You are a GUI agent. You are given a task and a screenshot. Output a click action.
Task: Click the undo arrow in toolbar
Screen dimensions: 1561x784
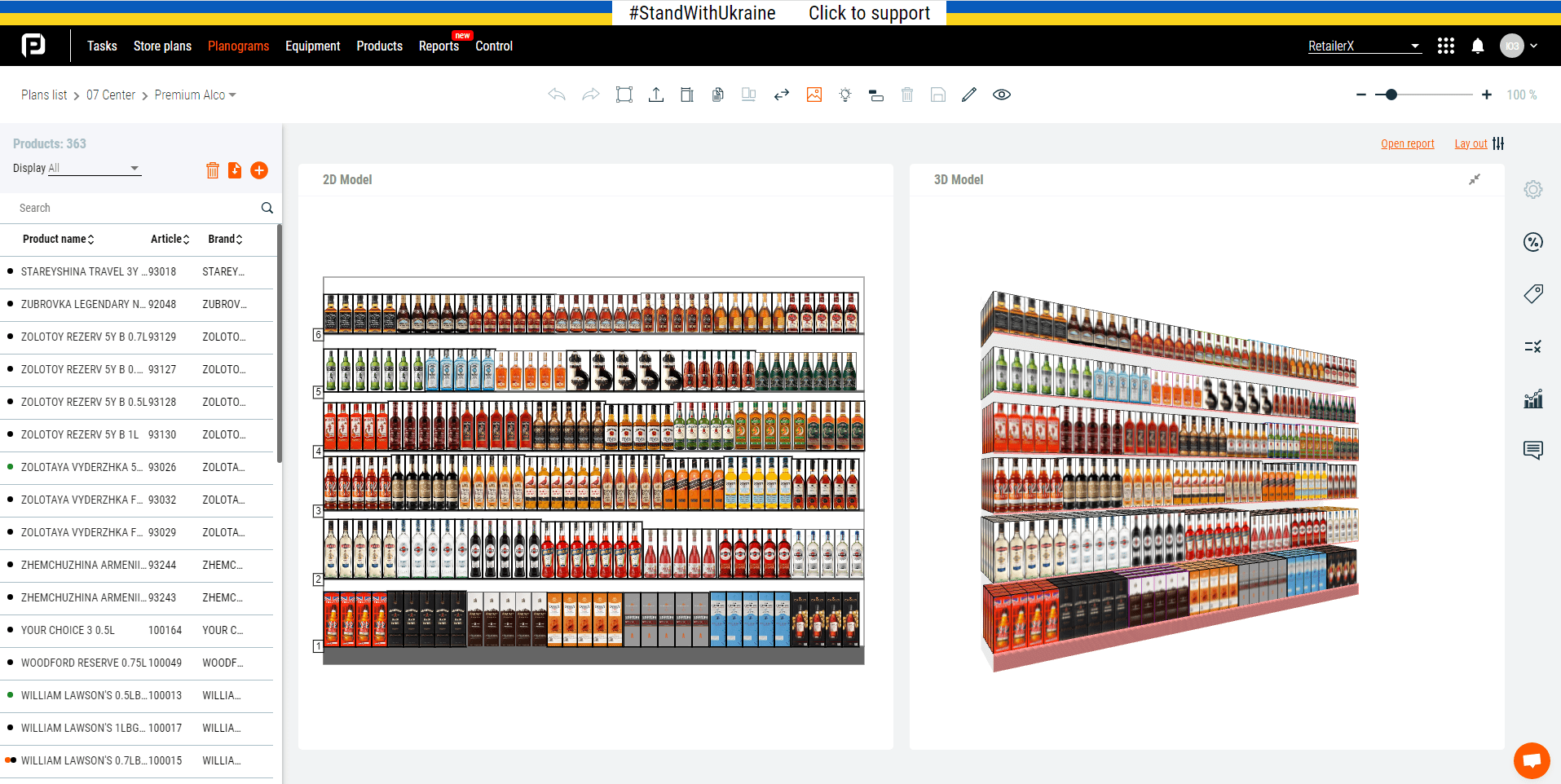(557, 95)
